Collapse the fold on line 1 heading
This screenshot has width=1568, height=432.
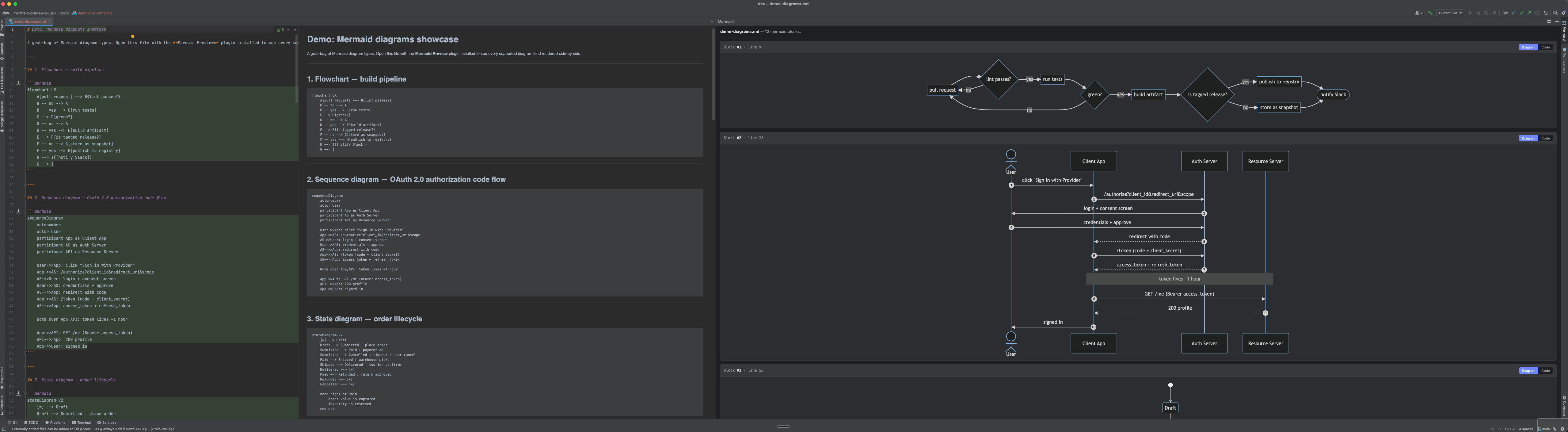coord(25,29)
